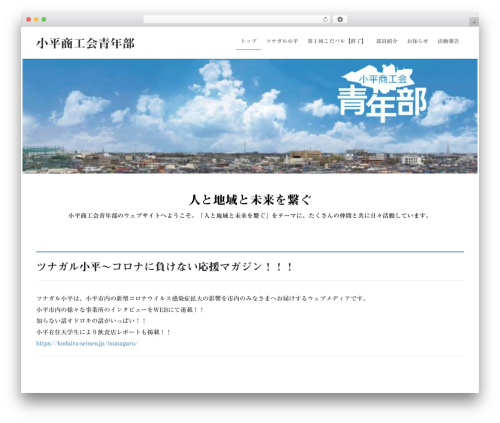Click the yellow minimize window button
Viewport: 500px width, 423px height.
click(x=36, y=19)
